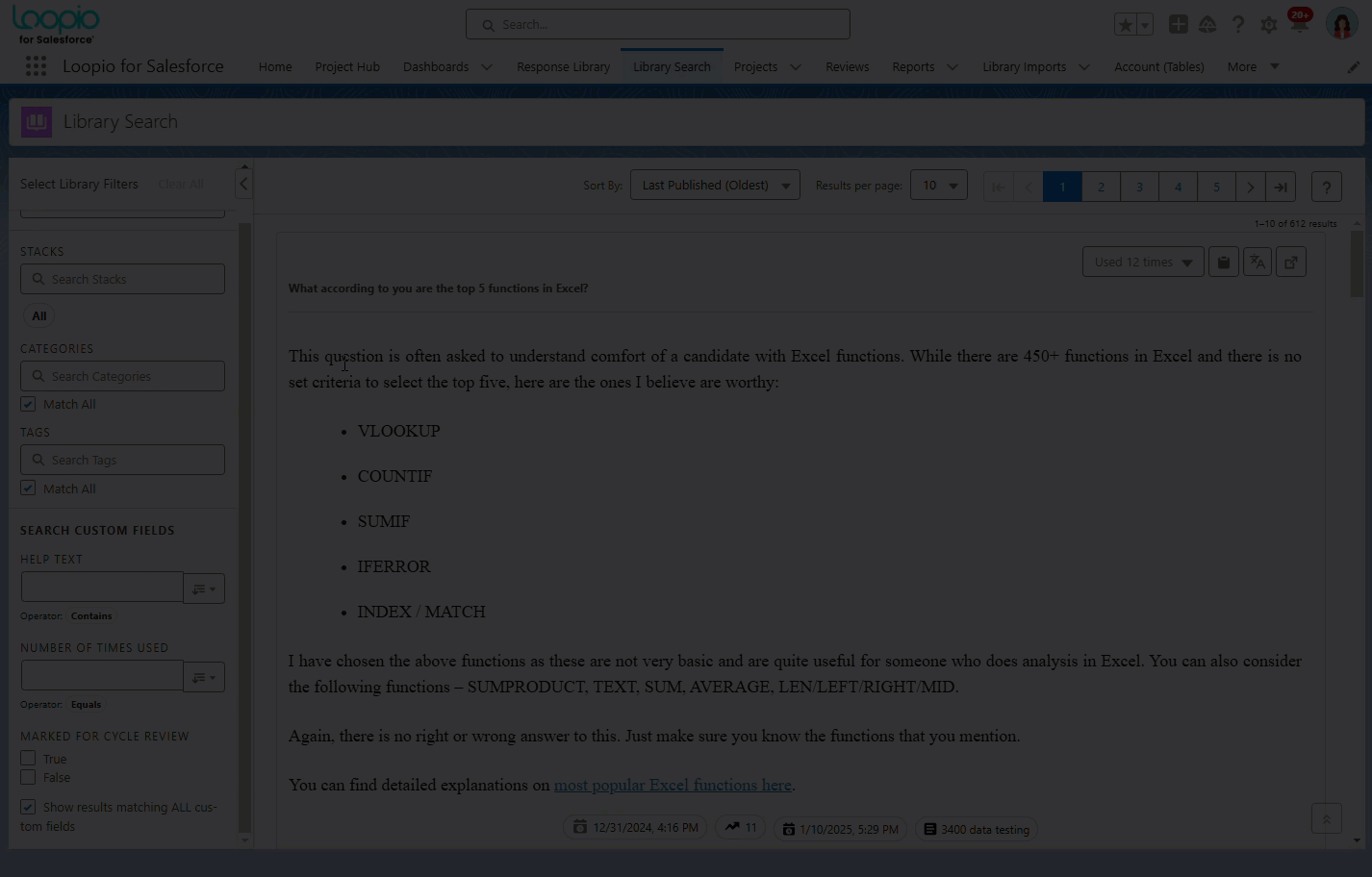Screen dimensions: 1372x877
Task: Open the Global Actions plus icon
Action: pos(1178,25)
